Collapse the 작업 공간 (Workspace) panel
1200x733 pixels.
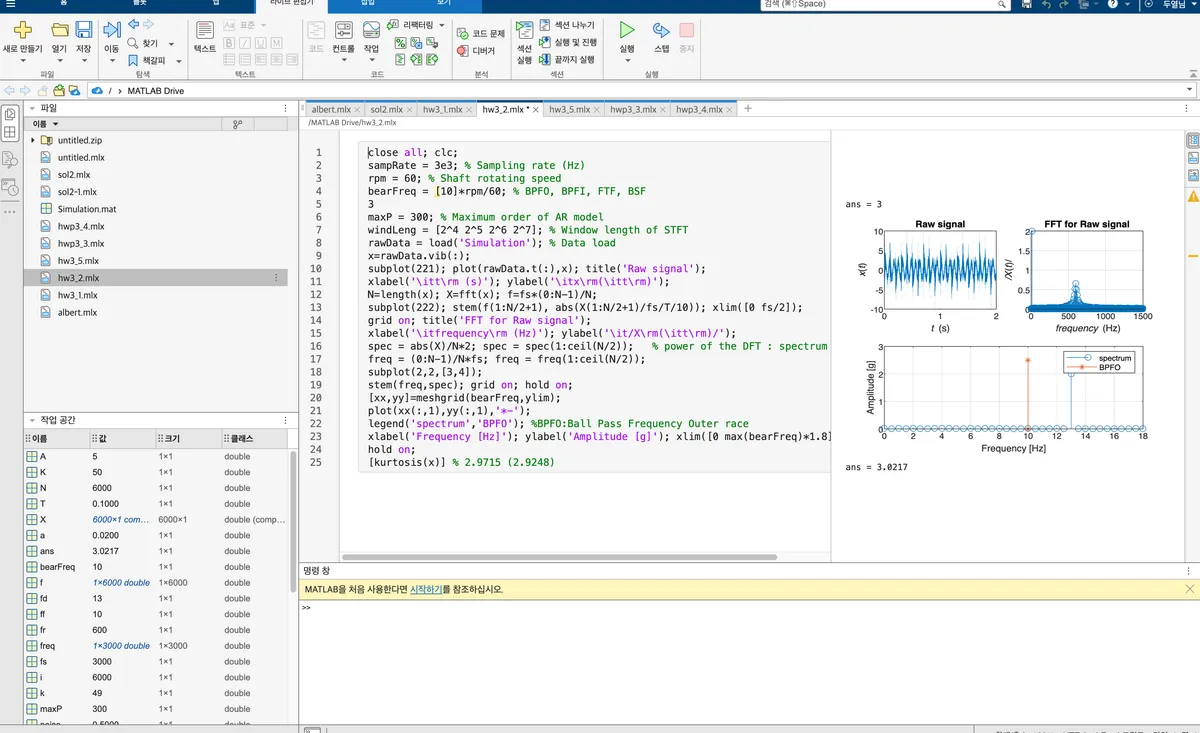(x=31, y=420)
